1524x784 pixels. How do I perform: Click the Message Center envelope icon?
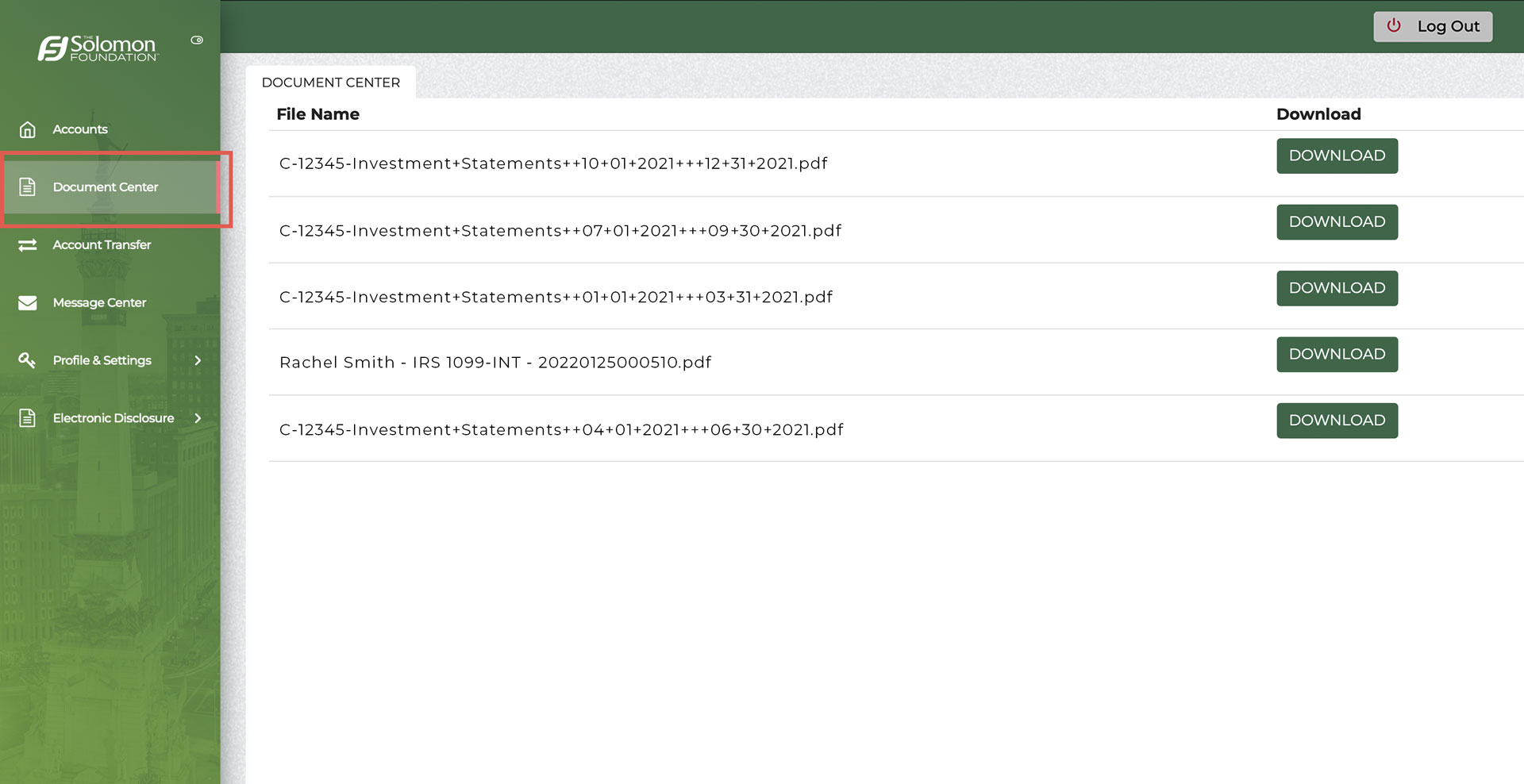point(28,303)
